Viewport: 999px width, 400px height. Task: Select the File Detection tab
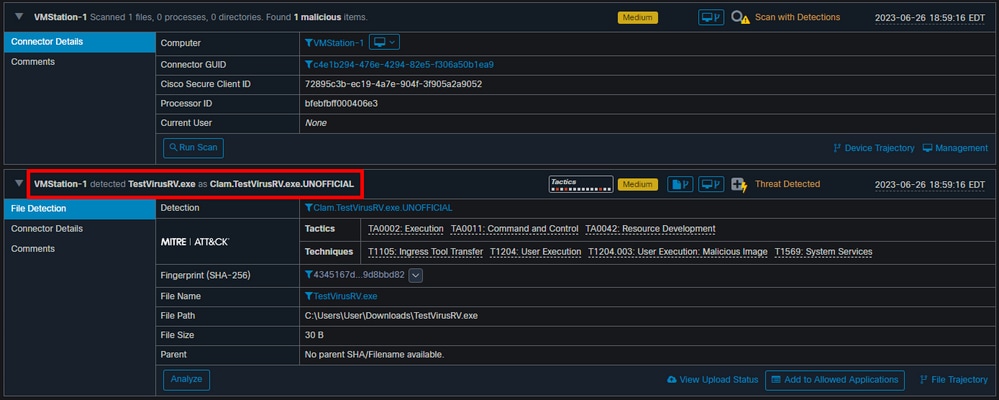click(x=80, y=208)
